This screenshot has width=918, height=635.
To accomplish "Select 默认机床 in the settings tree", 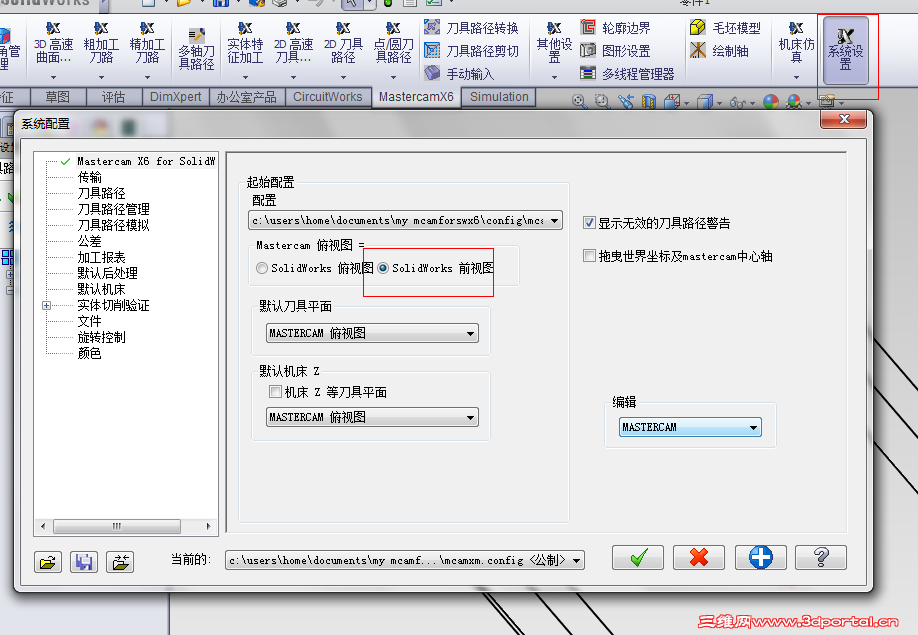I will pos(101,289).
